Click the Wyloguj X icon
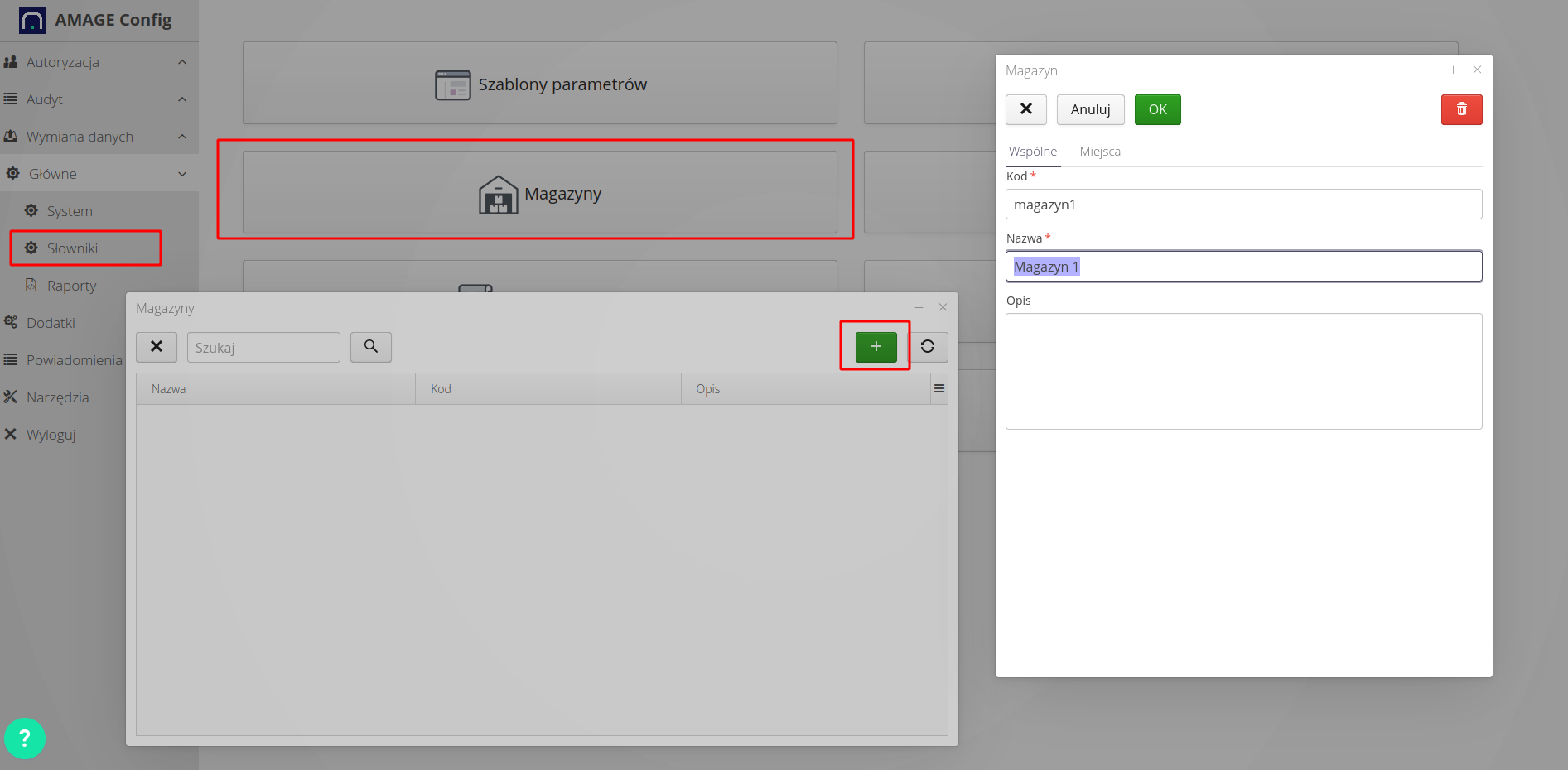 pyautogui.click(x=12, y=434)
